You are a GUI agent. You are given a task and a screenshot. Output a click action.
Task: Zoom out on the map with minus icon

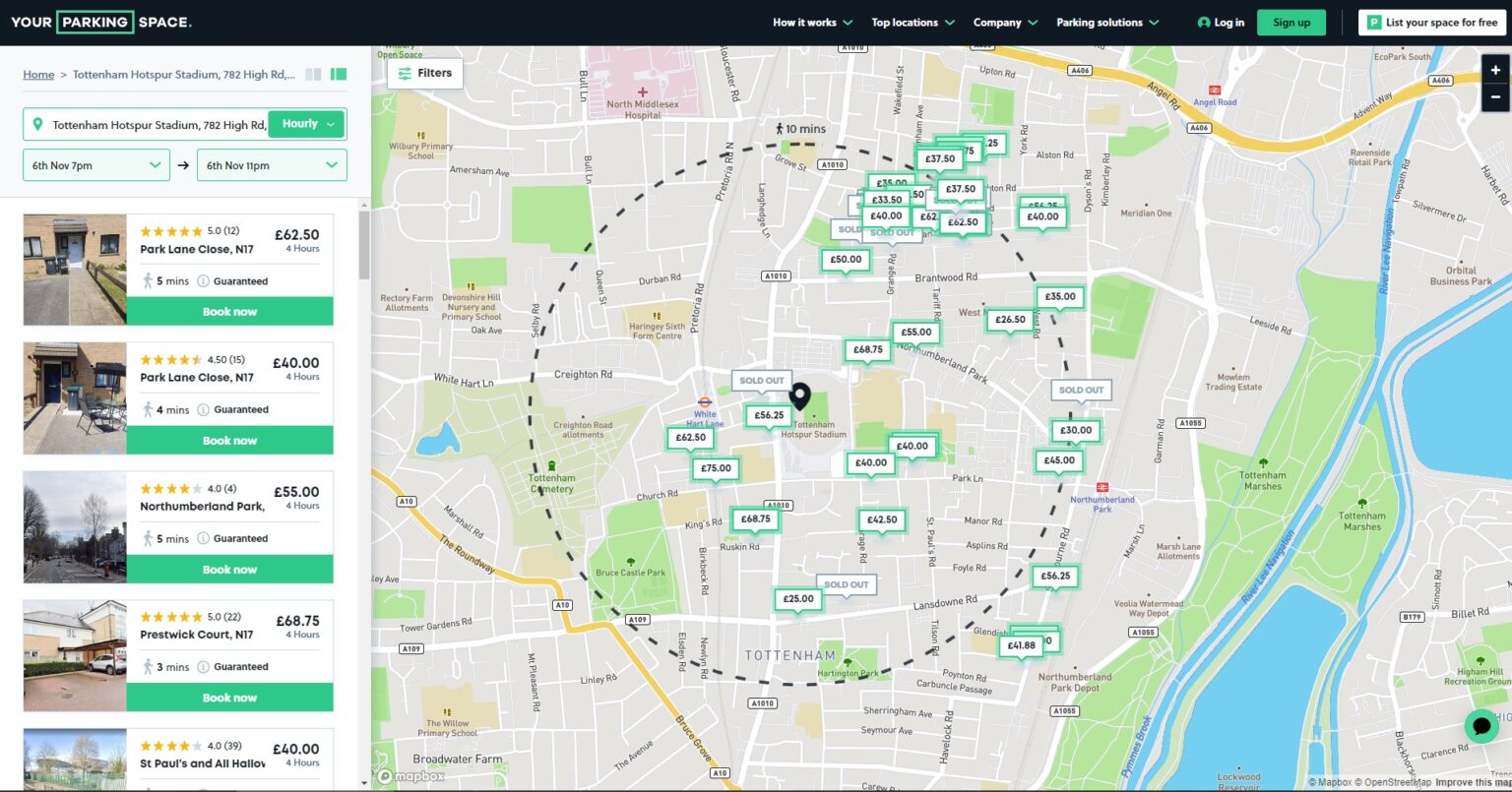click(1495, 96)
